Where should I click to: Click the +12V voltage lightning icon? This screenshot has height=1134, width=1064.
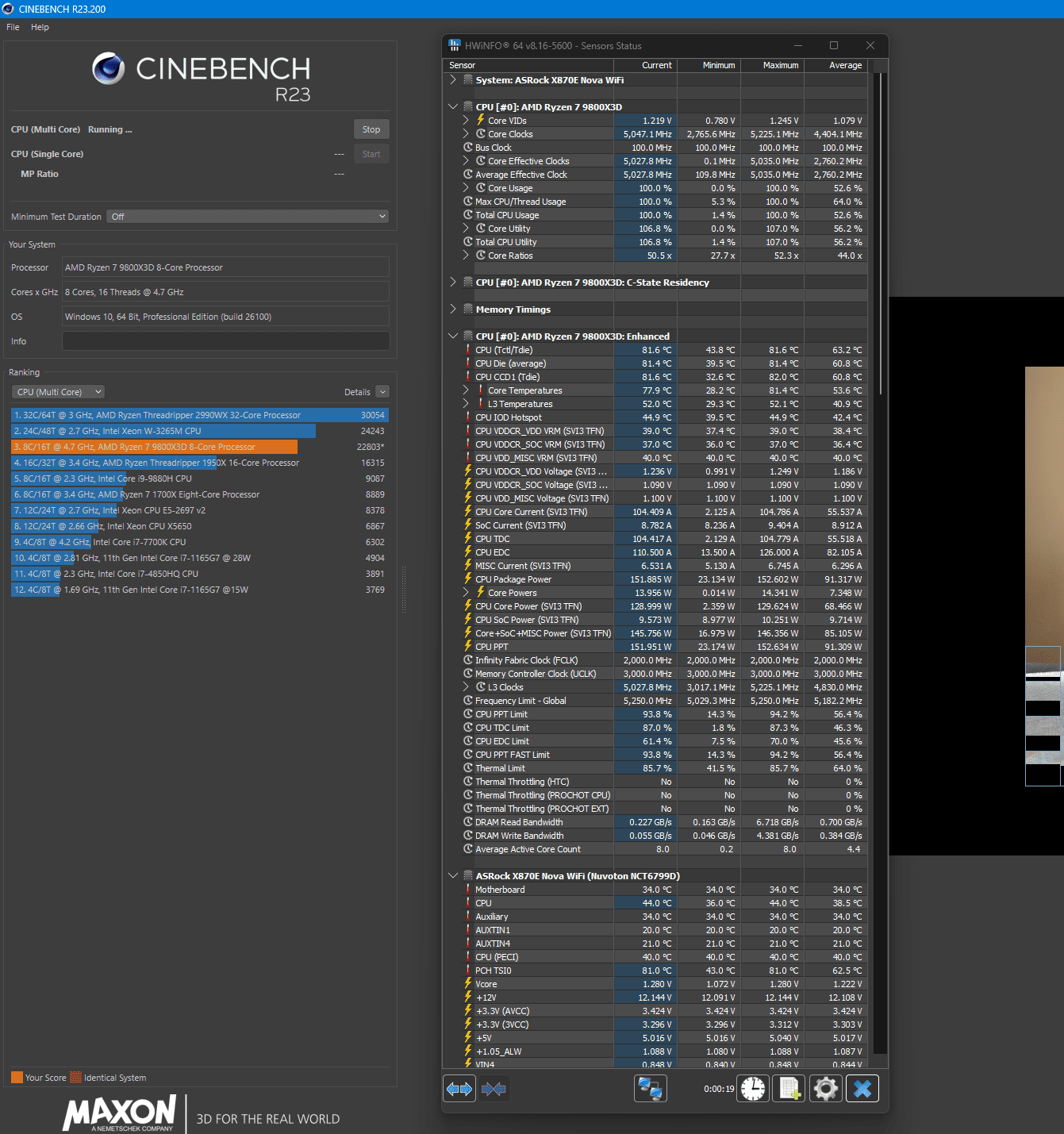coord(468,997)
